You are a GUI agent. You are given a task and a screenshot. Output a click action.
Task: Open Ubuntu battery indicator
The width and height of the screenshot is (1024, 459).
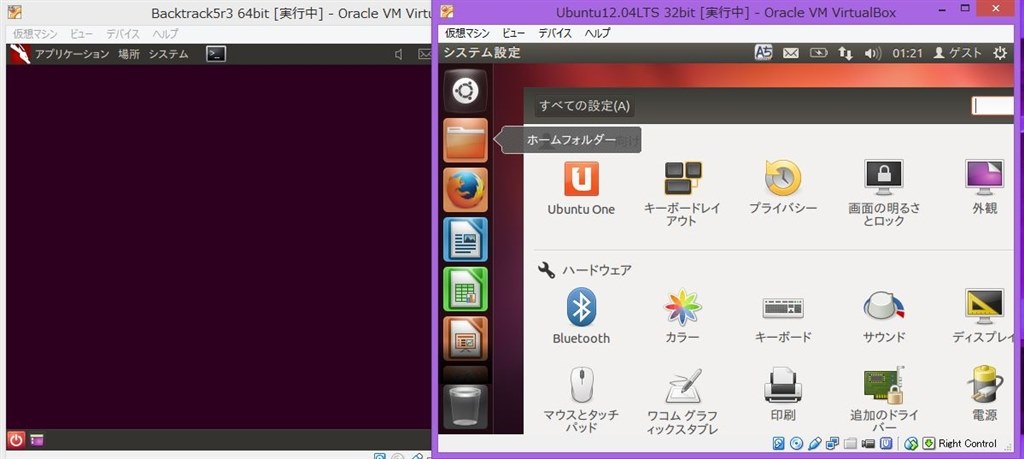pyautogui.click(x=818, y=54)
